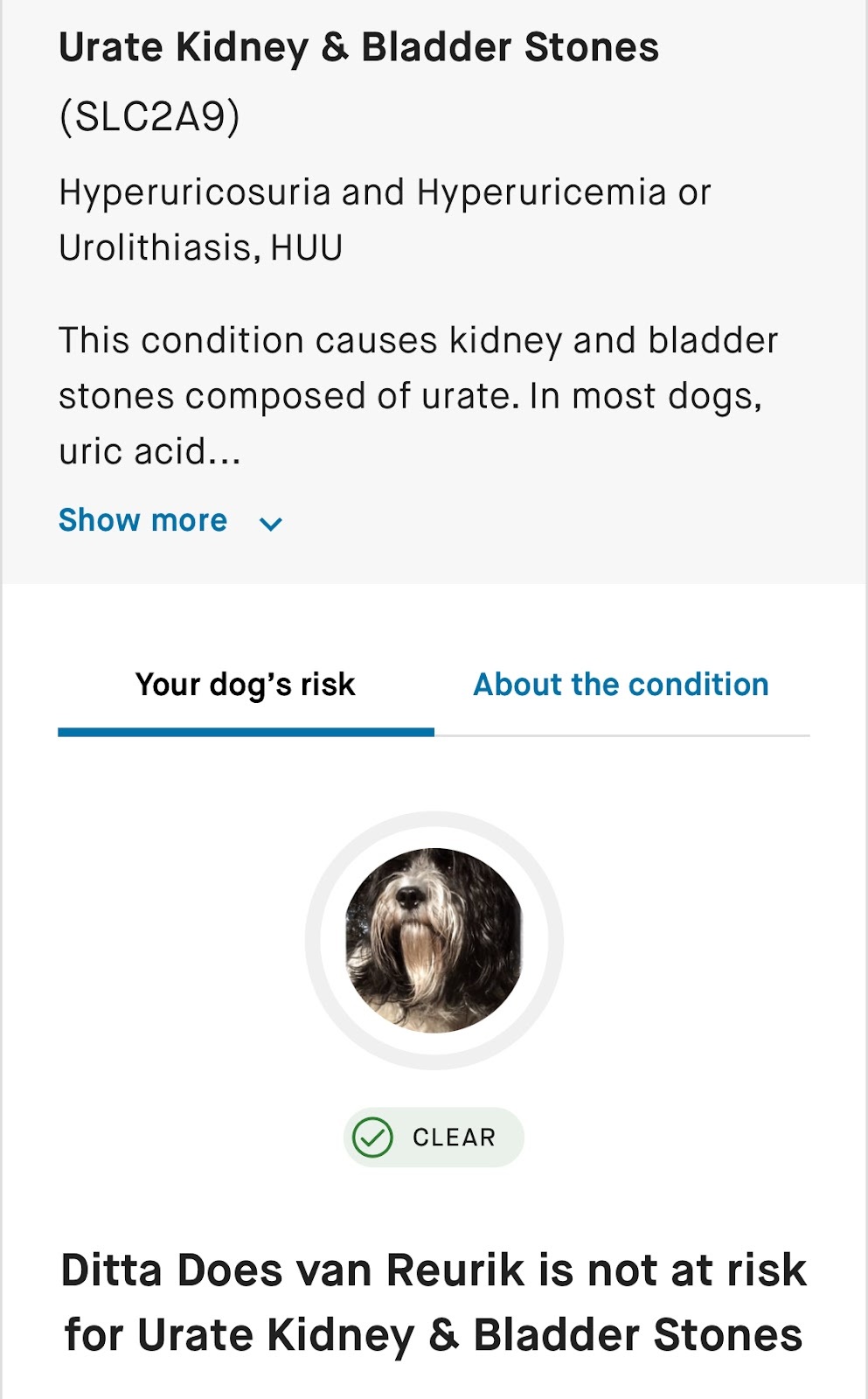This screenshot has width=868, height=1399.
Task: Tap the CLEAR status label
Action: pyautogui.click(x=454, y=1138)
